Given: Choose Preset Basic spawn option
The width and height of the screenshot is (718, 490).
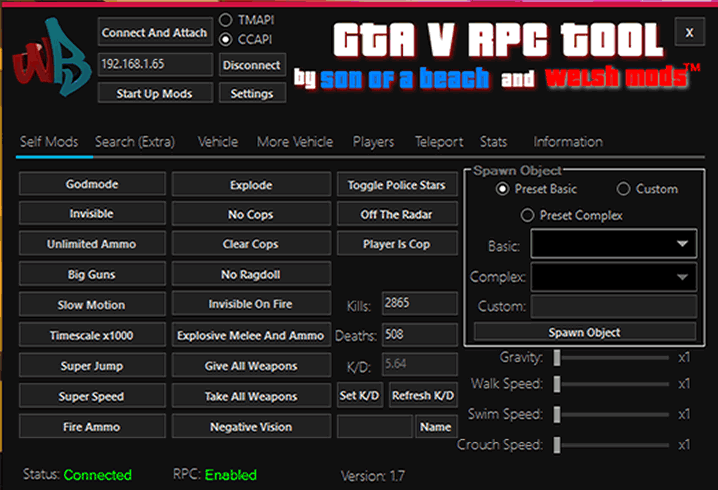Looking at the screenshot, I should [x=502, y=189].
